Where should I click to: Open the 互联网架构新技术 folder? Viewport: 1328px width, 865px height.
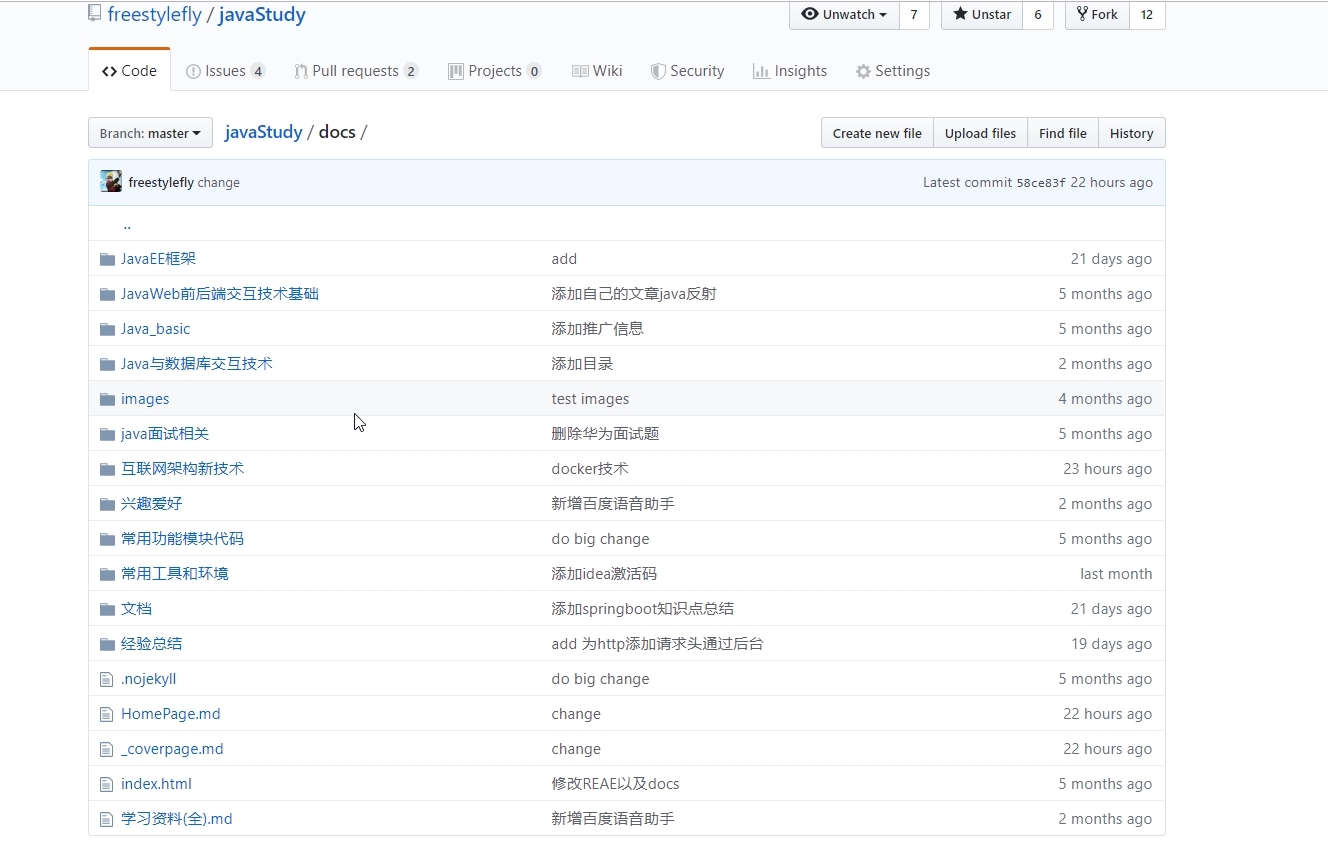point(182,469)
